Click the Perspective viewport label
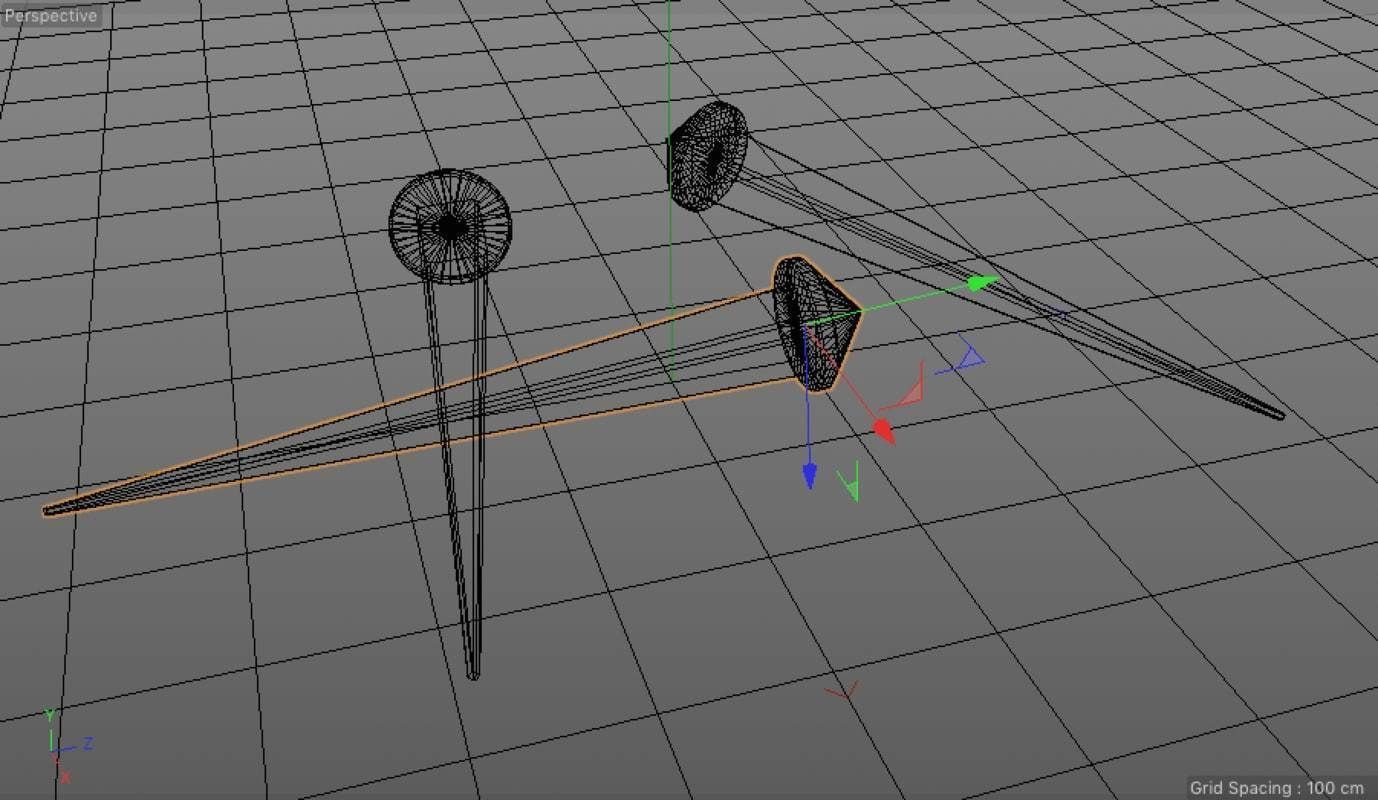The image size is (1378, 800). pos(50,16)
